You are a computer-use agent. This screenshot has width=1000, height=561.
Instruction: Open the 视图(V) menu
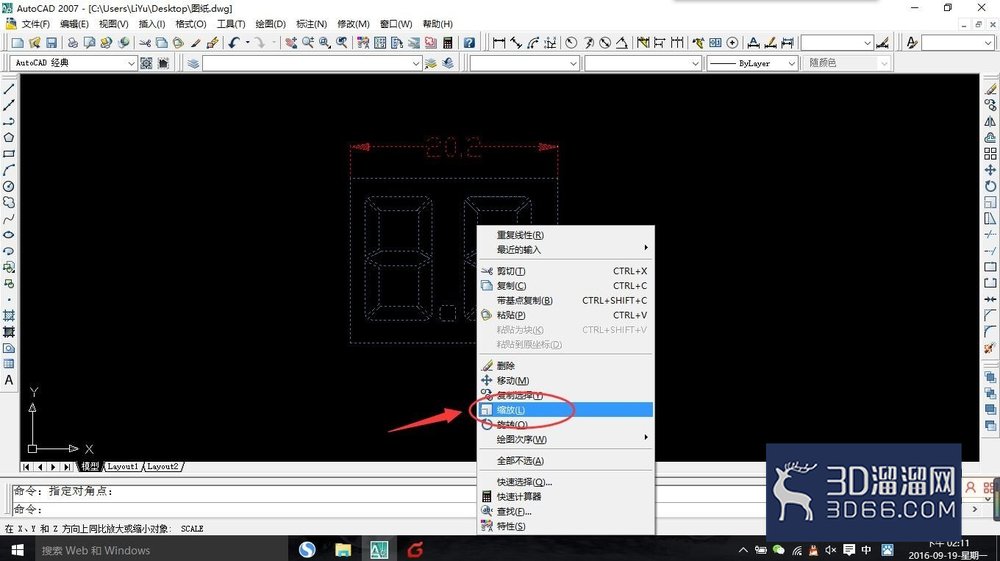tap(113, 24)
